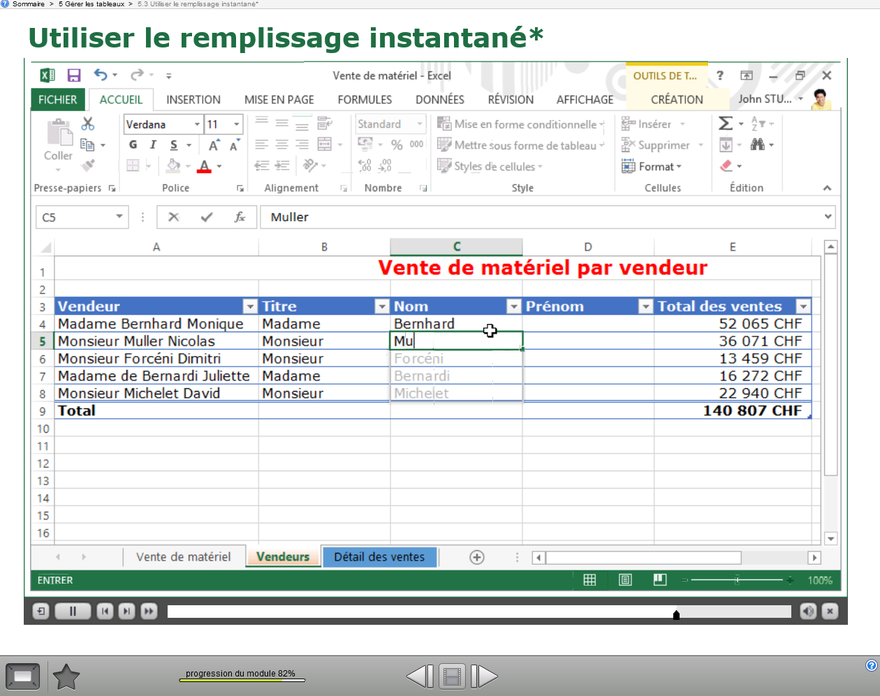Click the insert function fx icon
The image size is (880, 696).
click(239, 217)
